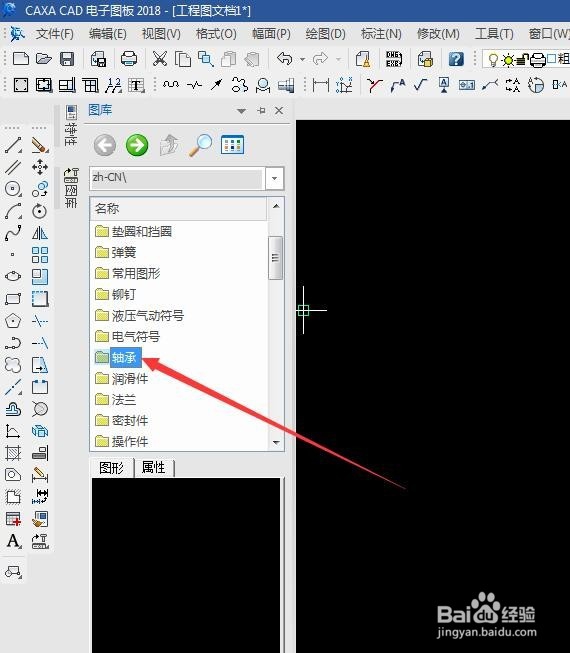
Task: Open the 常用图形 folder
Action: click(x=127, y=273)
